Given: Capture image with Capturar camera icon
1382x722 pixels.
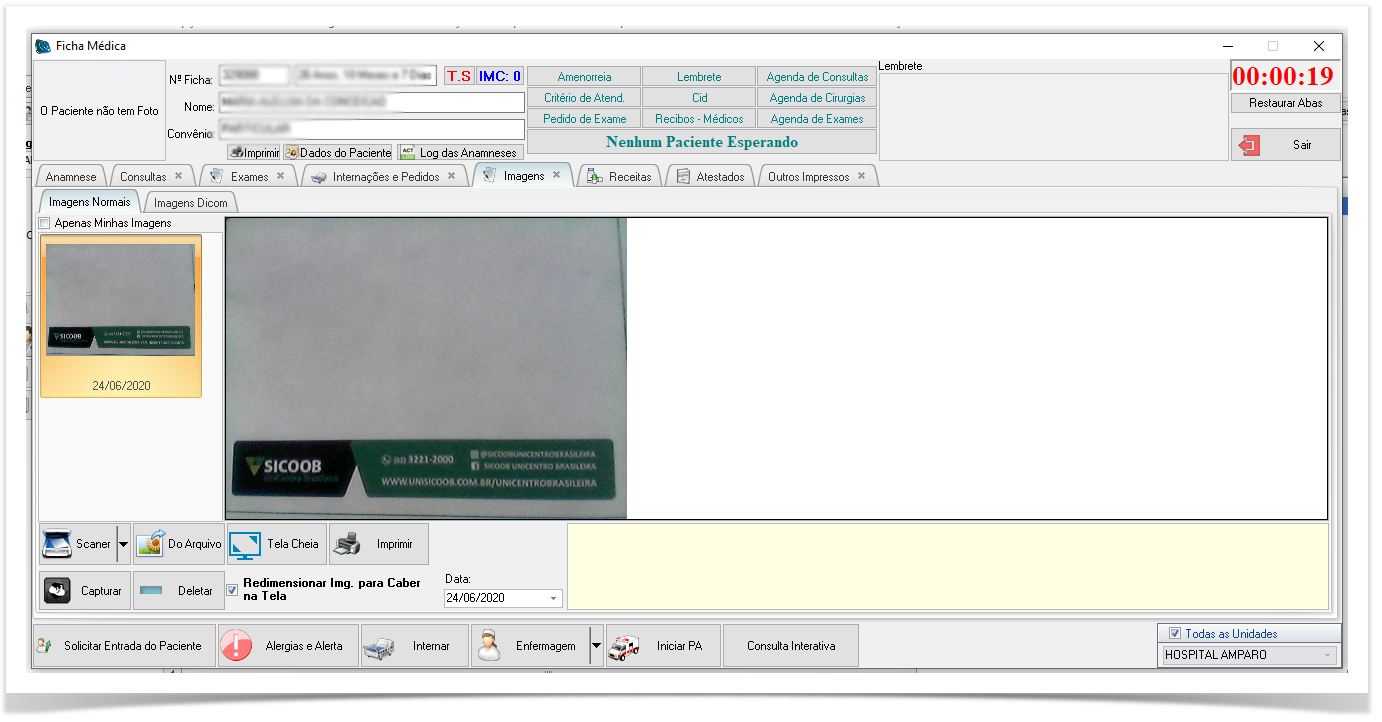Looking at the screenshot, I should [58, 591].
